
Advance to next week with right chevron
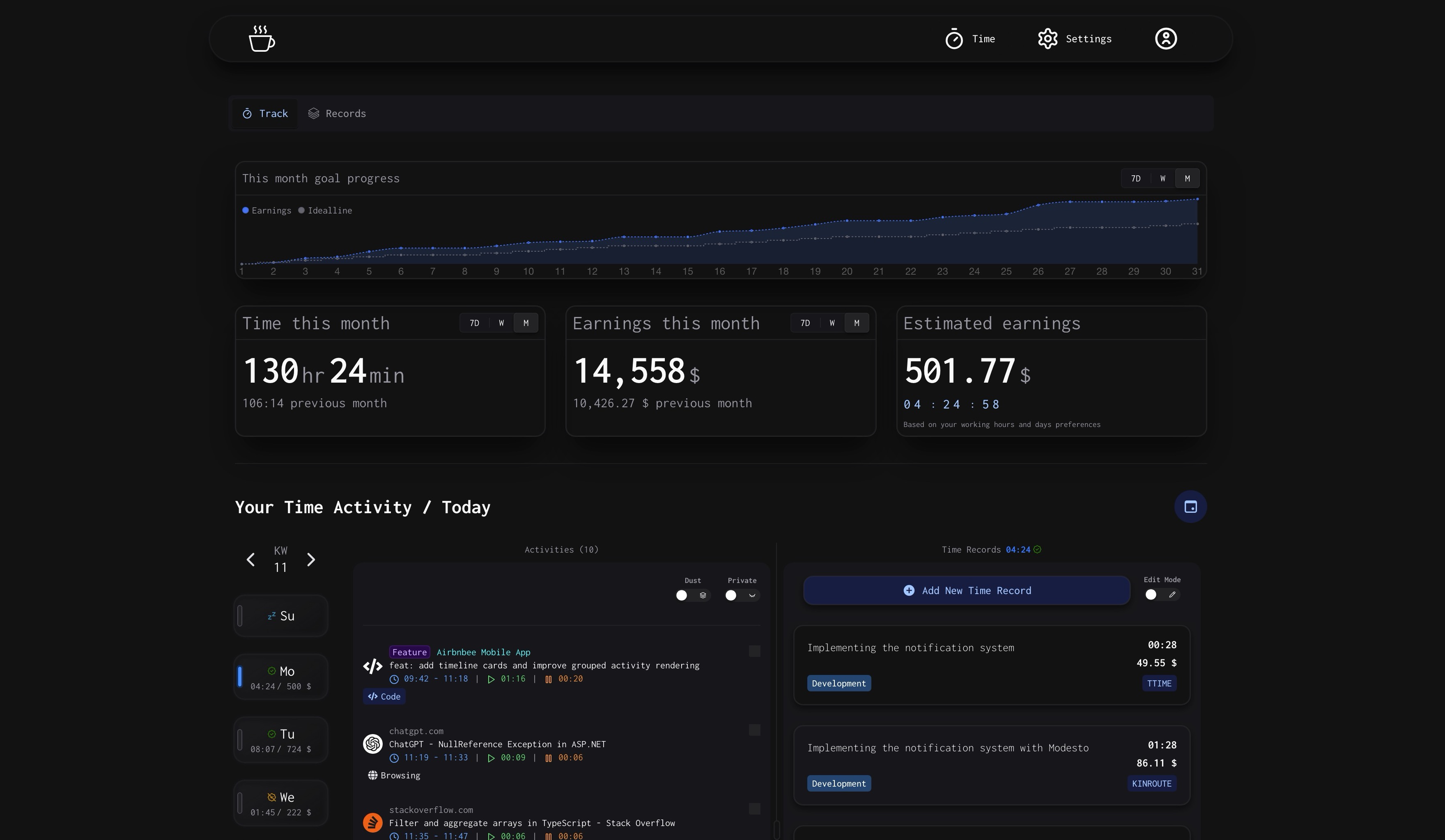(x=311, y=560)
